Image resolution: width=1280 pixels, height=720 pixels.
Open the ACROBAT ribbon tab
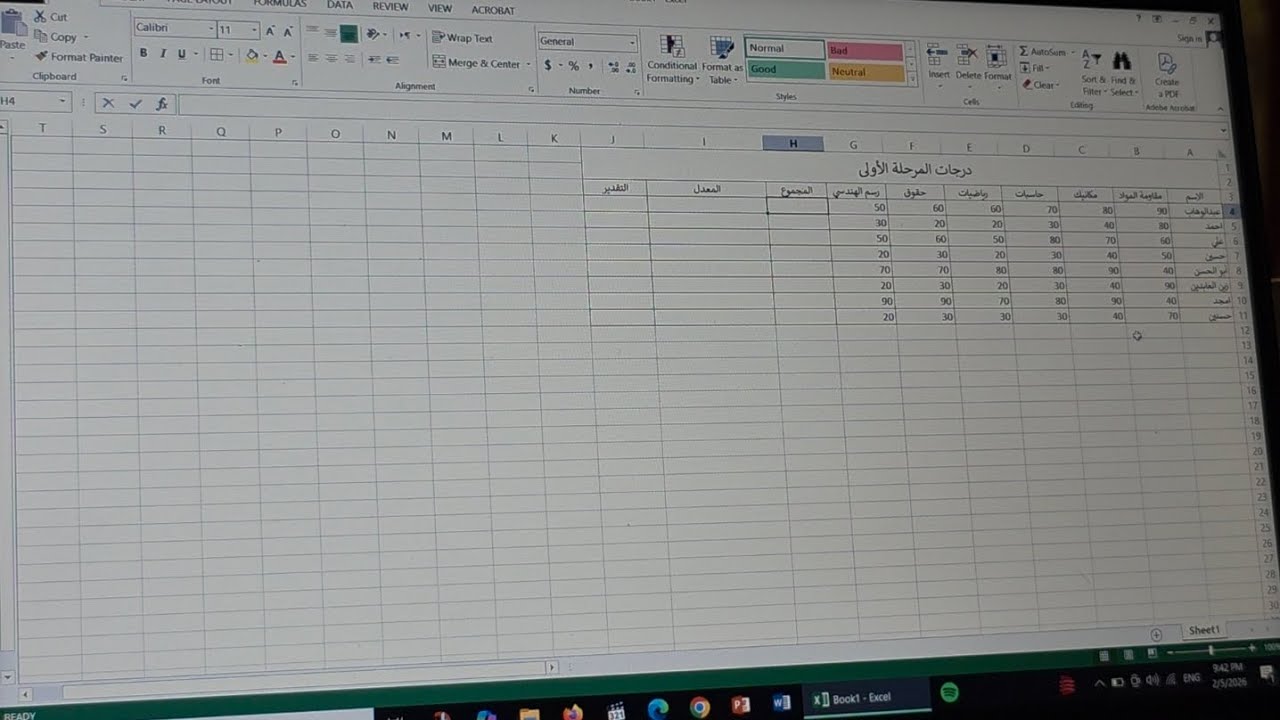pos(493,10)
